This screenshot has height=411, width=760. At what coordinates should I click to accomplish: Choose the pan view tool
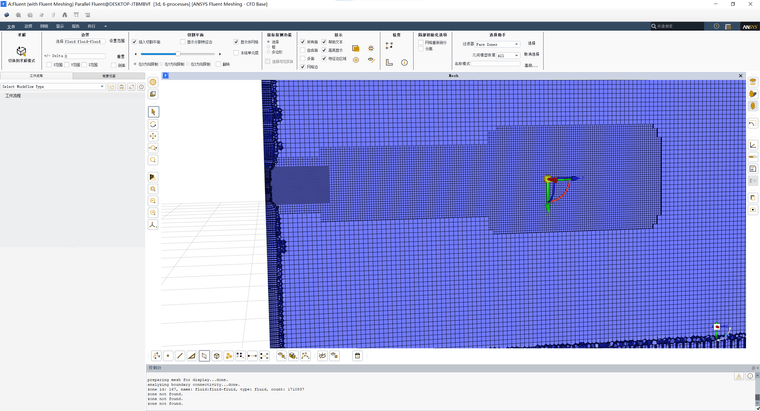153,136
